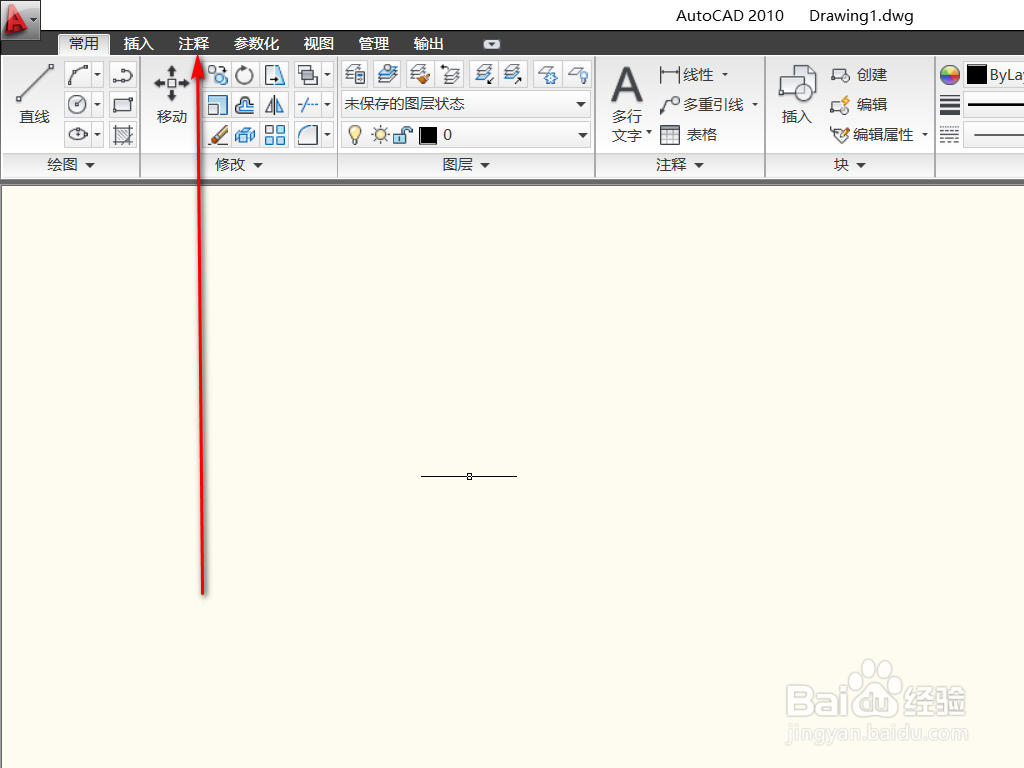This screenshot has height=768, width=1024.
Task: Switch to the 视图 ribbon tab
Action: (x=319, y=44)
